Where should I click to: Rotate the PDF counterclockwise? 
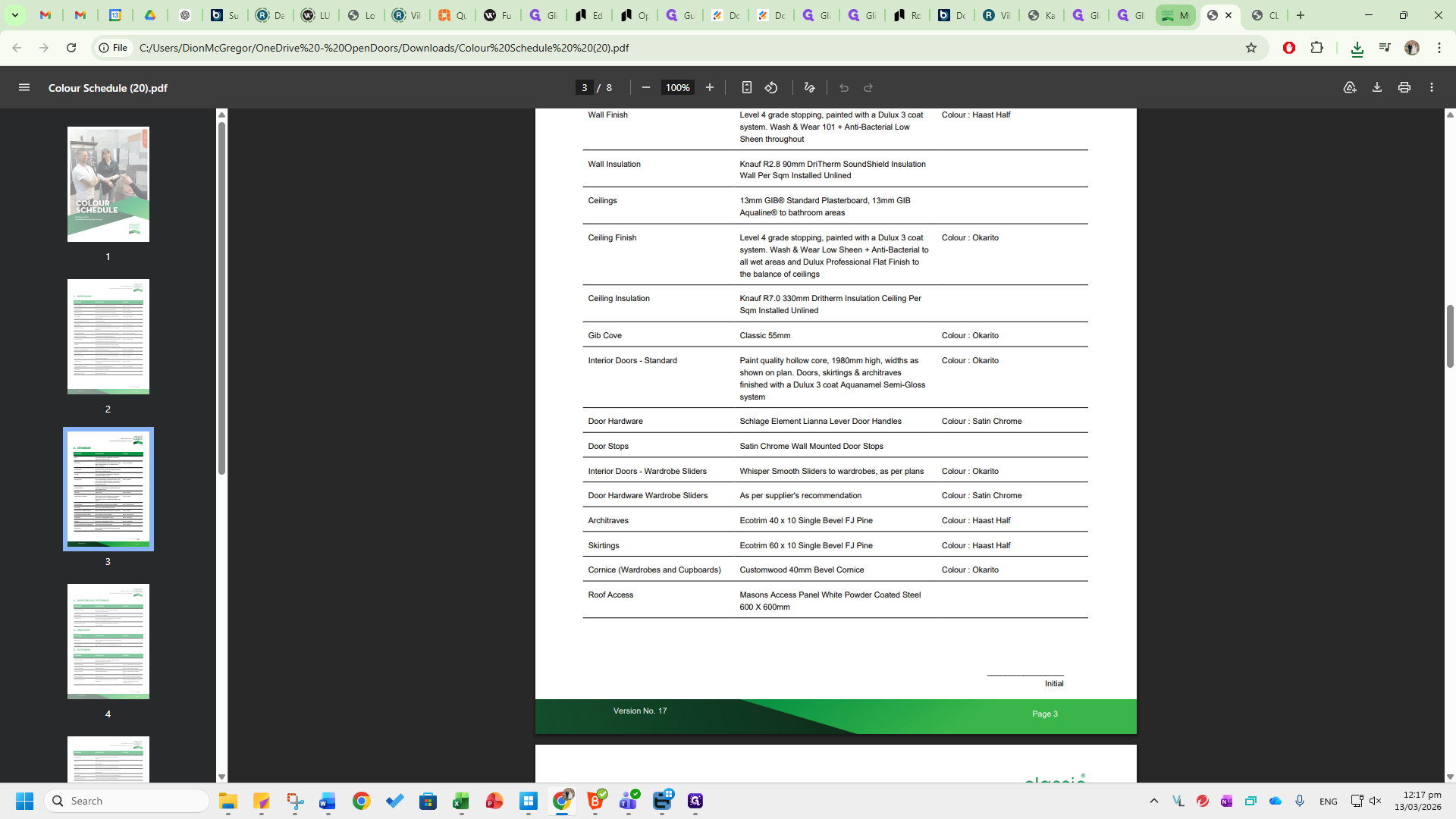click(771, 88)
